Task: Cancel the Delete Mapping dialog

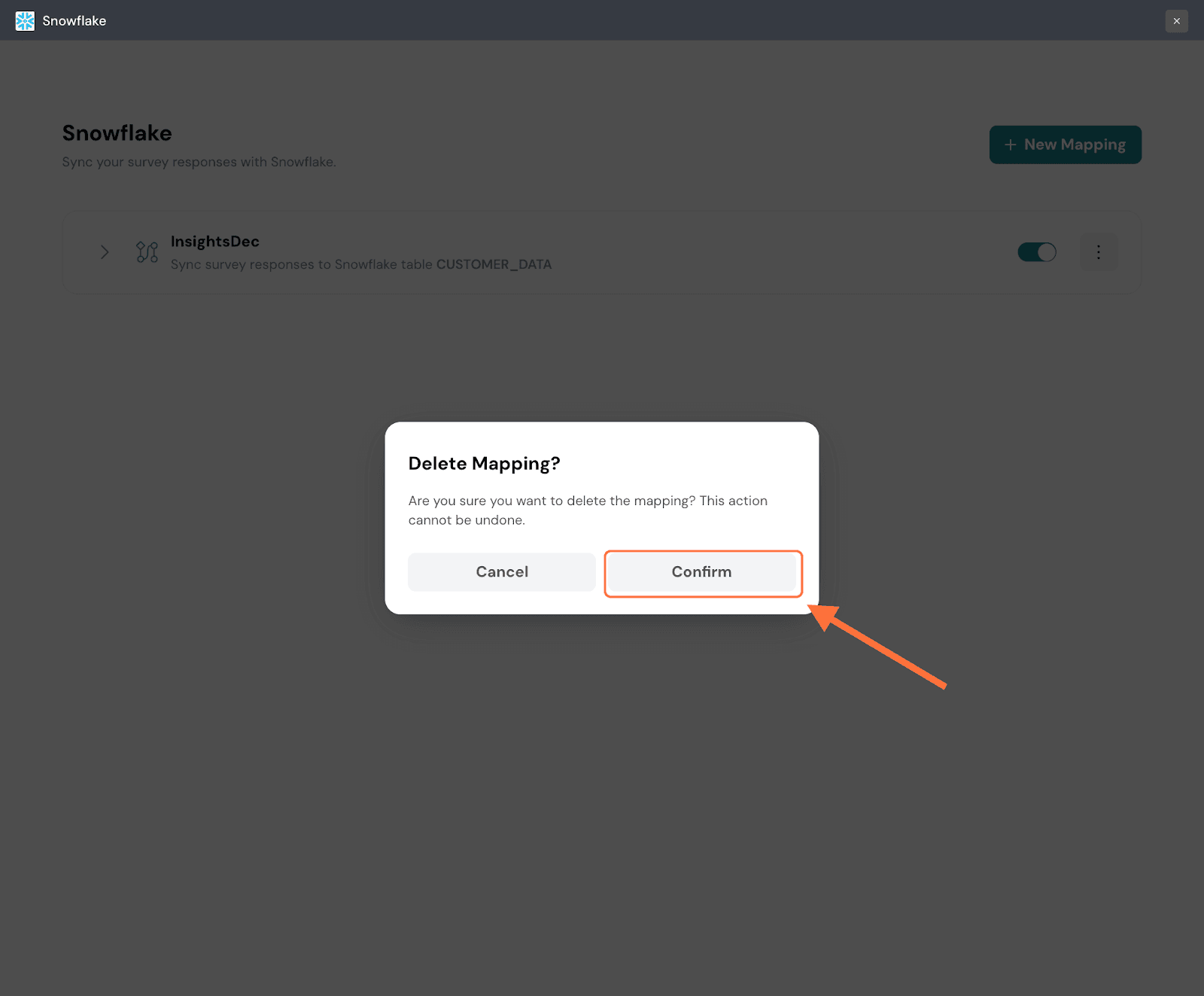Action: click(x=501, y=572)
